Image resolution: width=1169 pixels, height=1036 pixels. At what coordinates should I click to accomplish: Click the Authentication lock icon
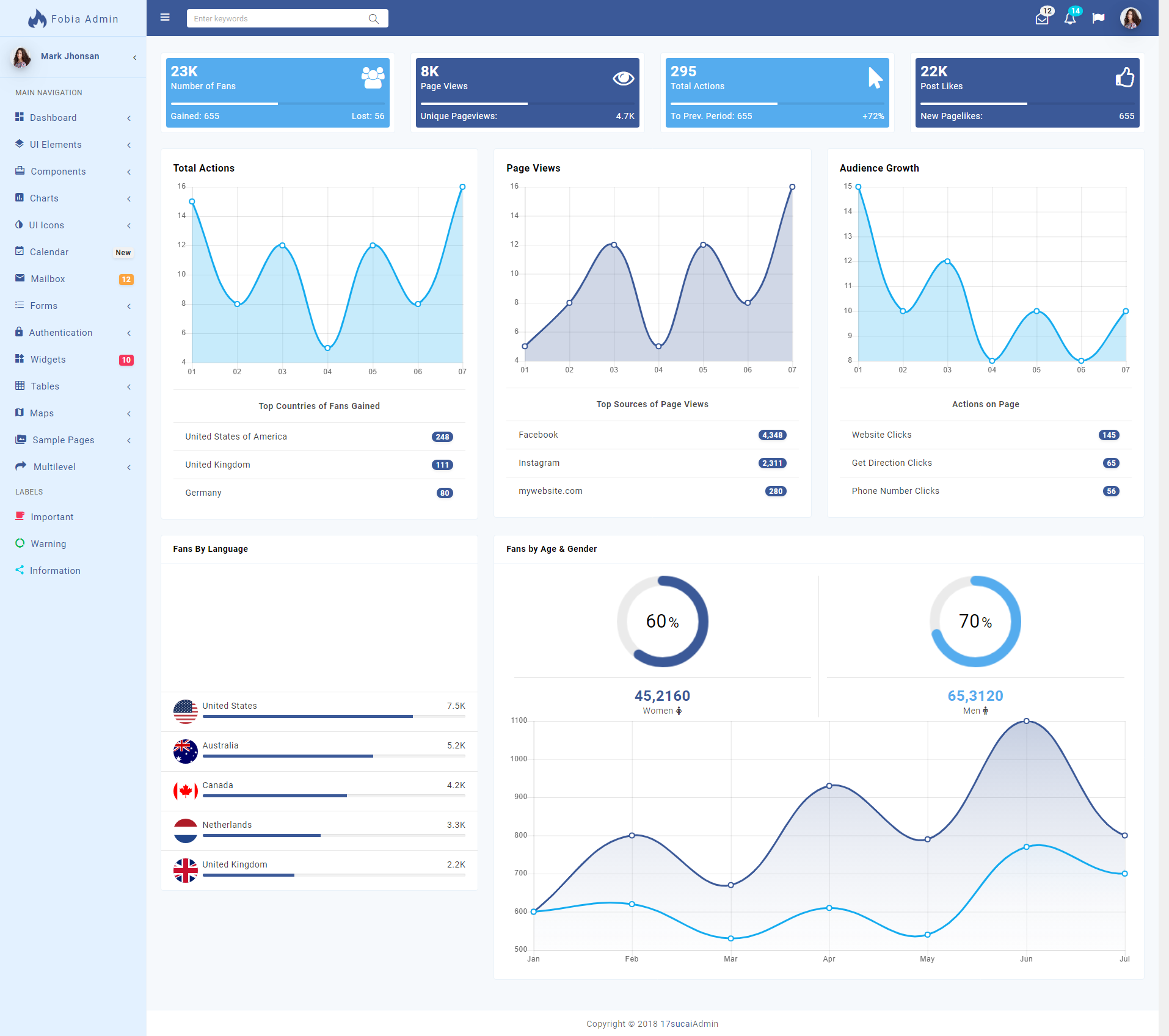pos(19,331)
